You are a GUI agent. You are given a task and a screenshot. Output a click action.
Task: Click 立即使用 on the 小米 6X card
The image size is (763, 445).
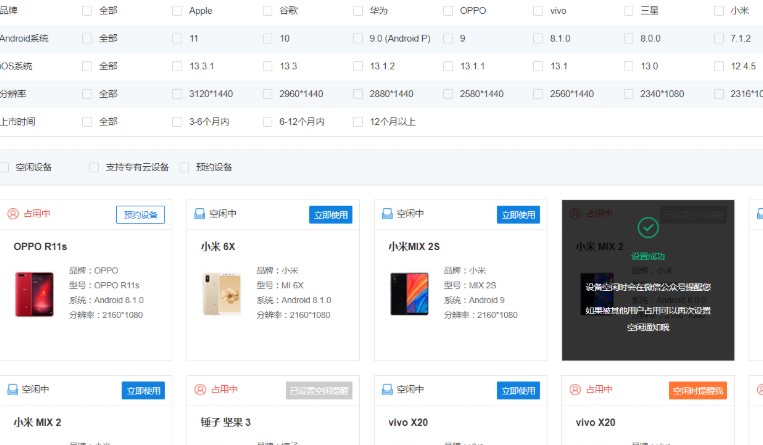(x=330, y=215)
